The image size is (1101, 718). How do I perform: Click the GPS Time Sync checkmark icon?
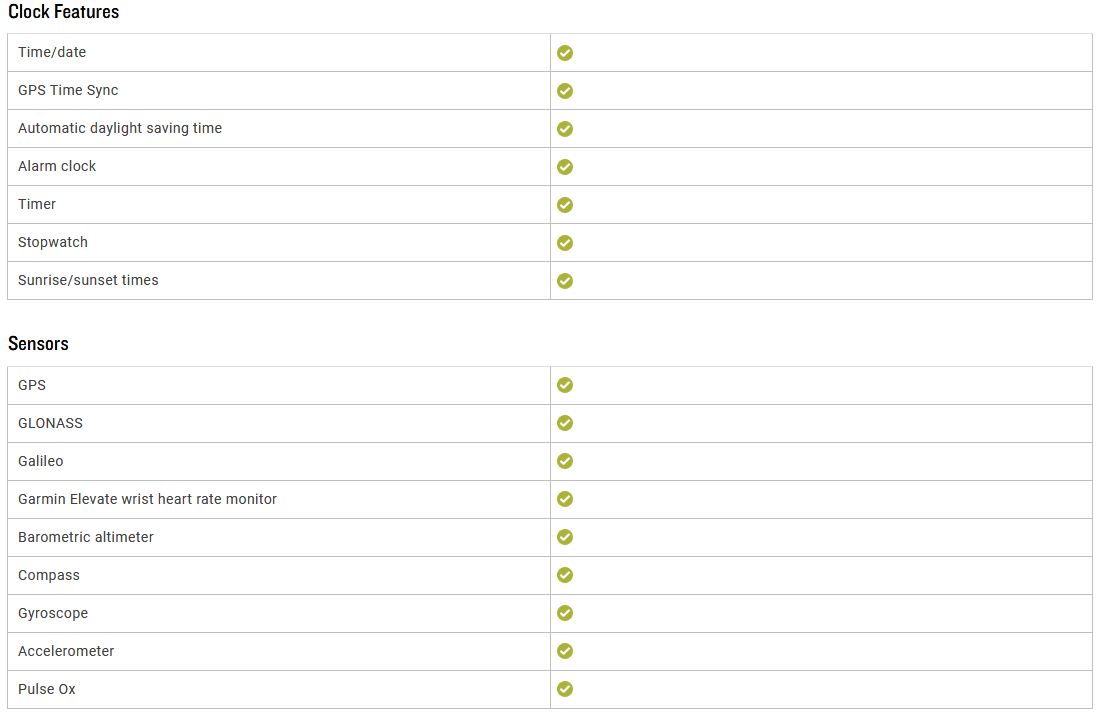[565, 91]
